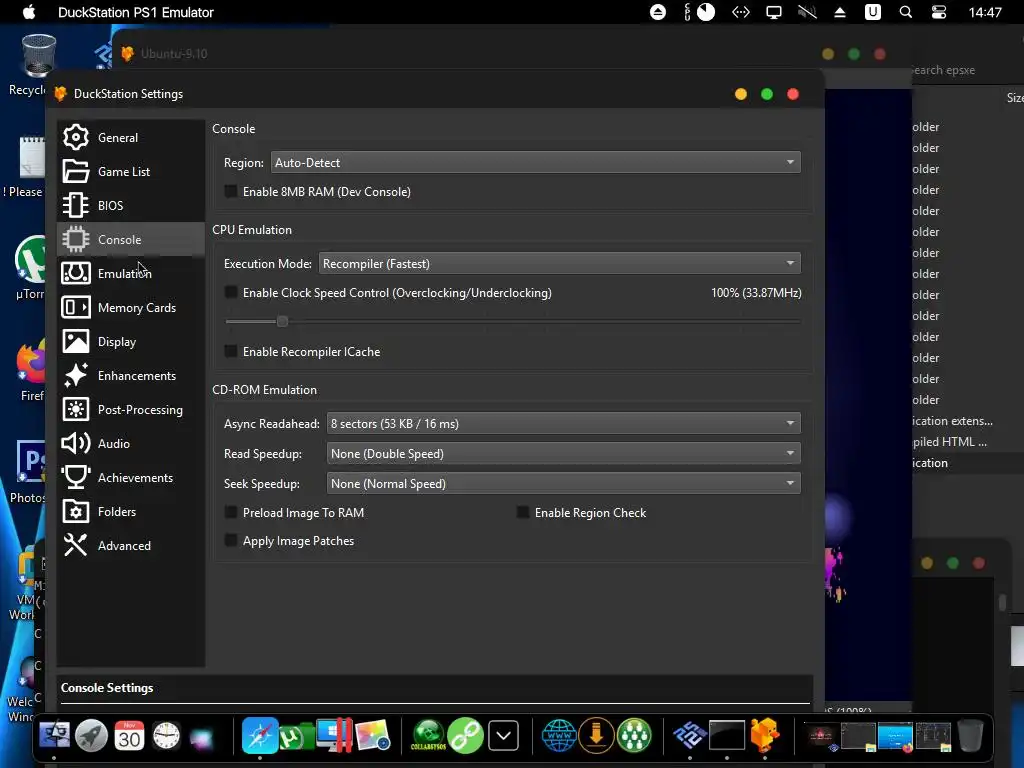Click the display icon in the menu bar

tap(774, 12)
